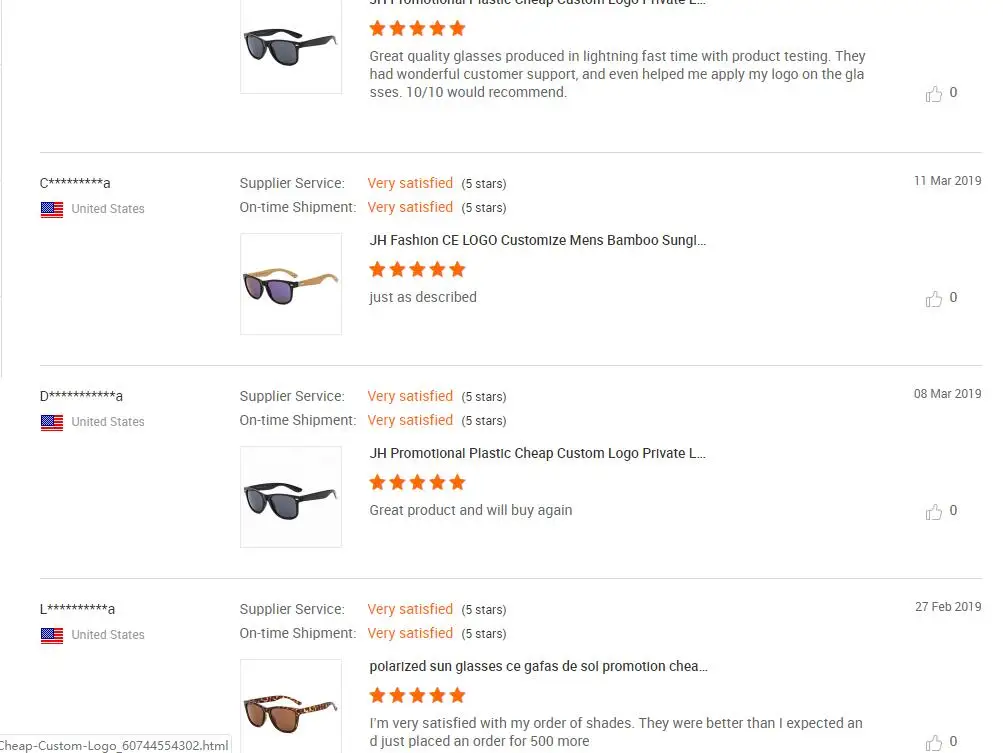Click star rating above 'Great product and will buy again'
Image resolution: width=1003 pixels, height=753 pixels.
tap(417, 482)
